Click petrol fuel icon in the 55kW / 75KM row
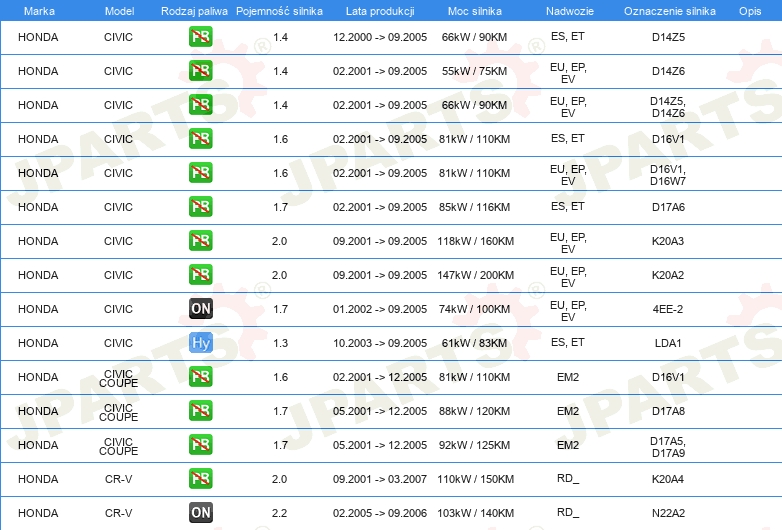 200,71
